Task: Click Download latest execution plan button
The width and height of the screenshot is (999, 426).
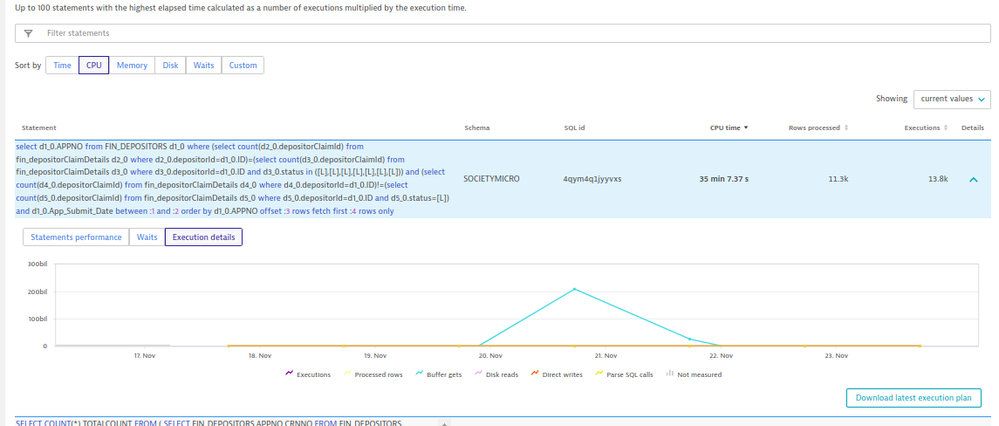Action: coord(913,398)
